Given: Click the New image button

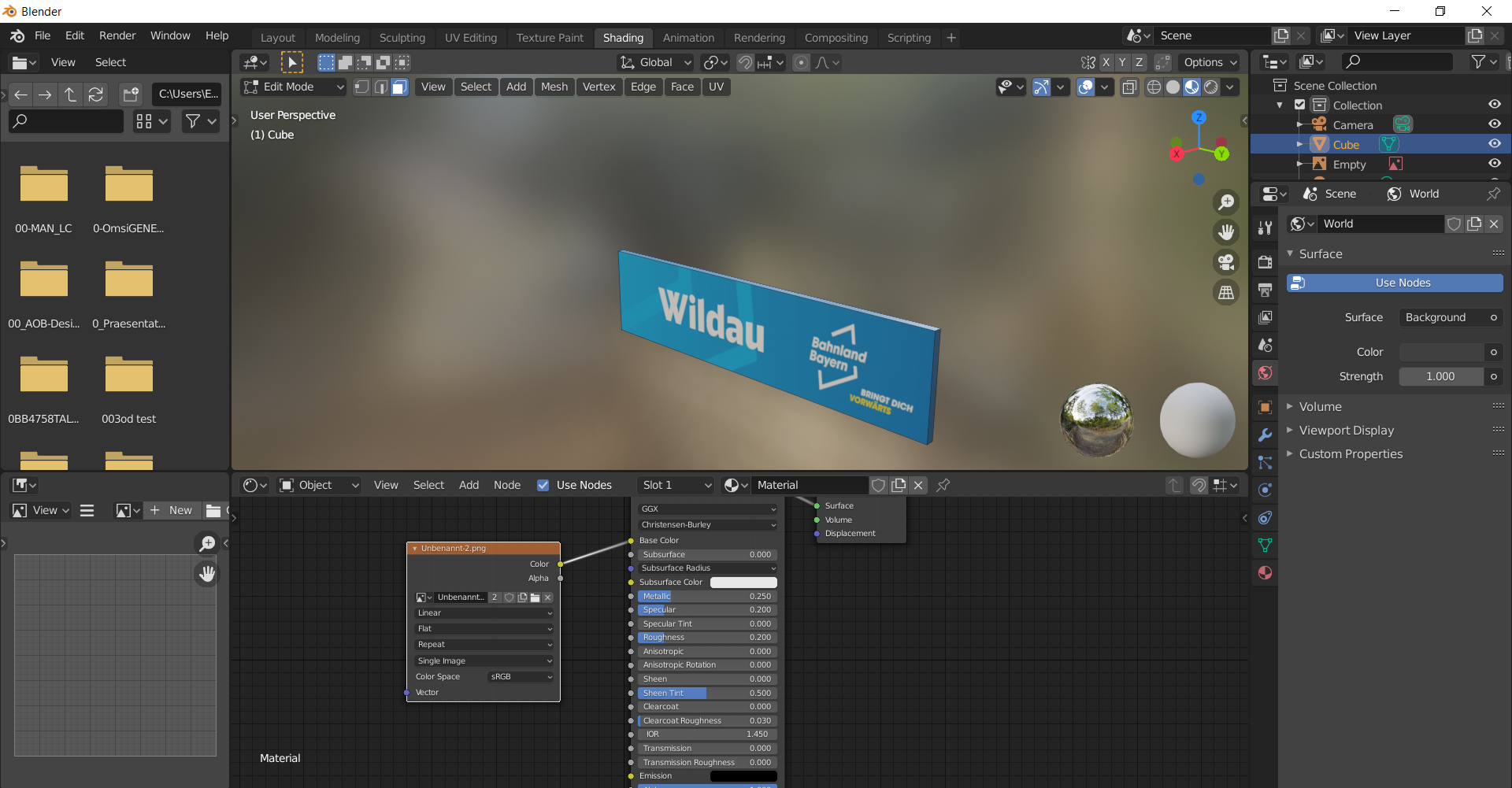Looking at the screenshot, I should 172,511.
